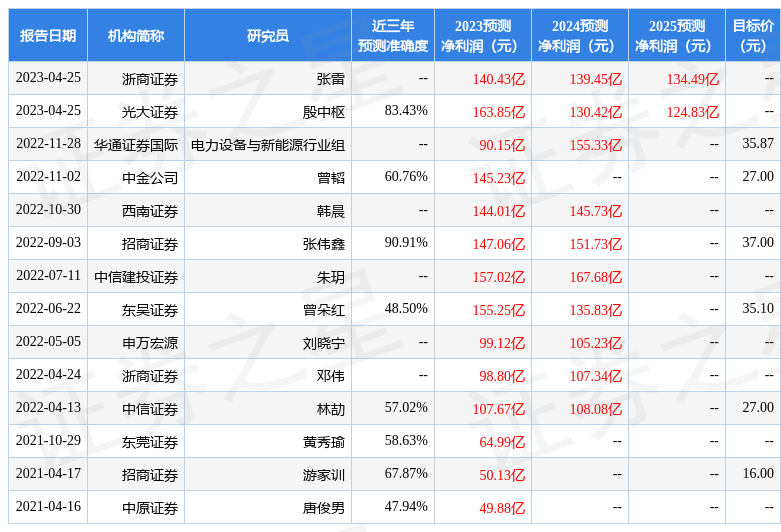Select the 2021-10-29 report date

pos(48,440)
